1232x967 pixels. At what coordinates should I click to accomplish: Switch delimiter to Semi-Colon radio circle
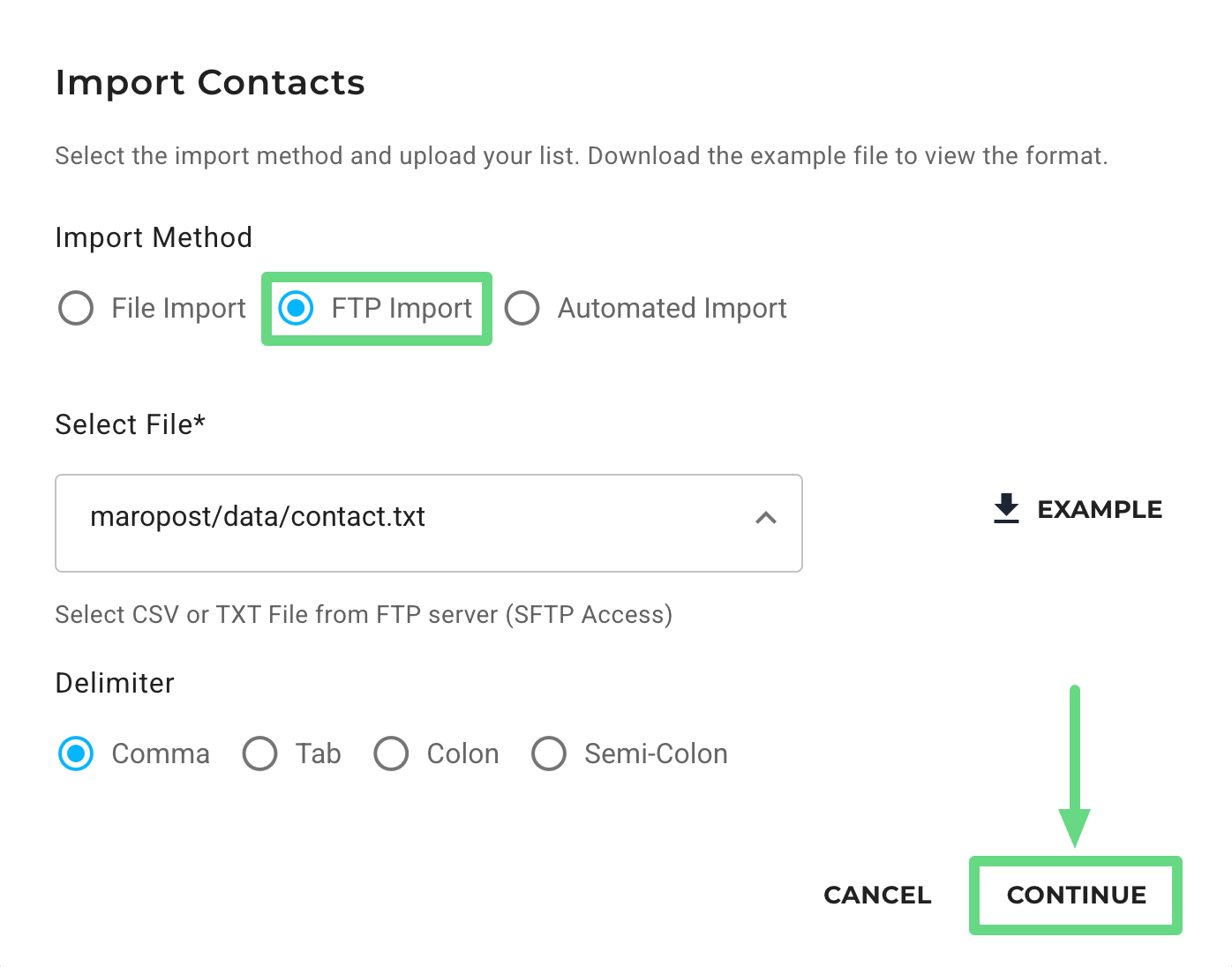pyautogui.click(x=548, y=753)
